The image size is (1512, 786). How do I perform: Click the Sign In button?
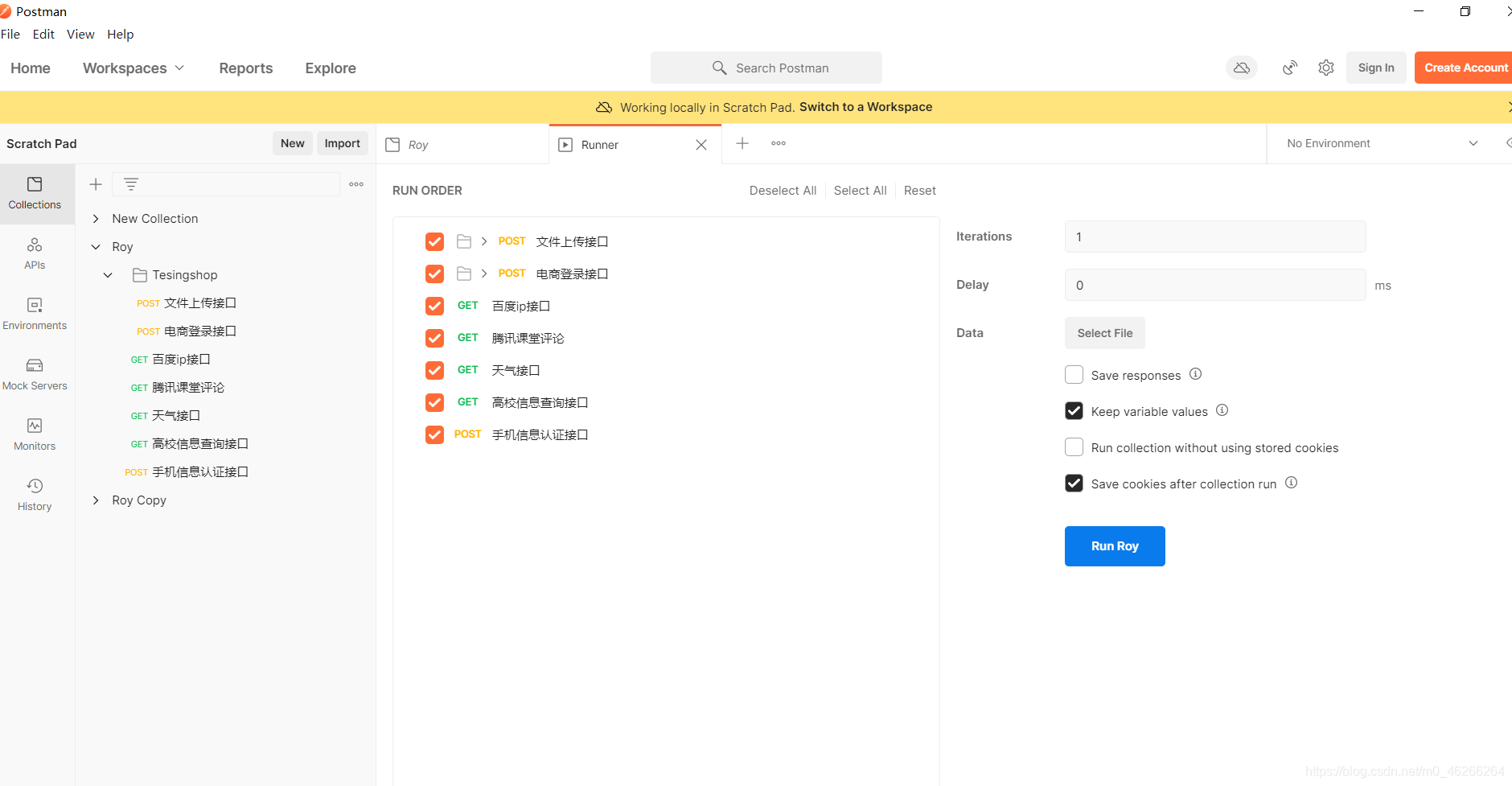point(1376,68)
